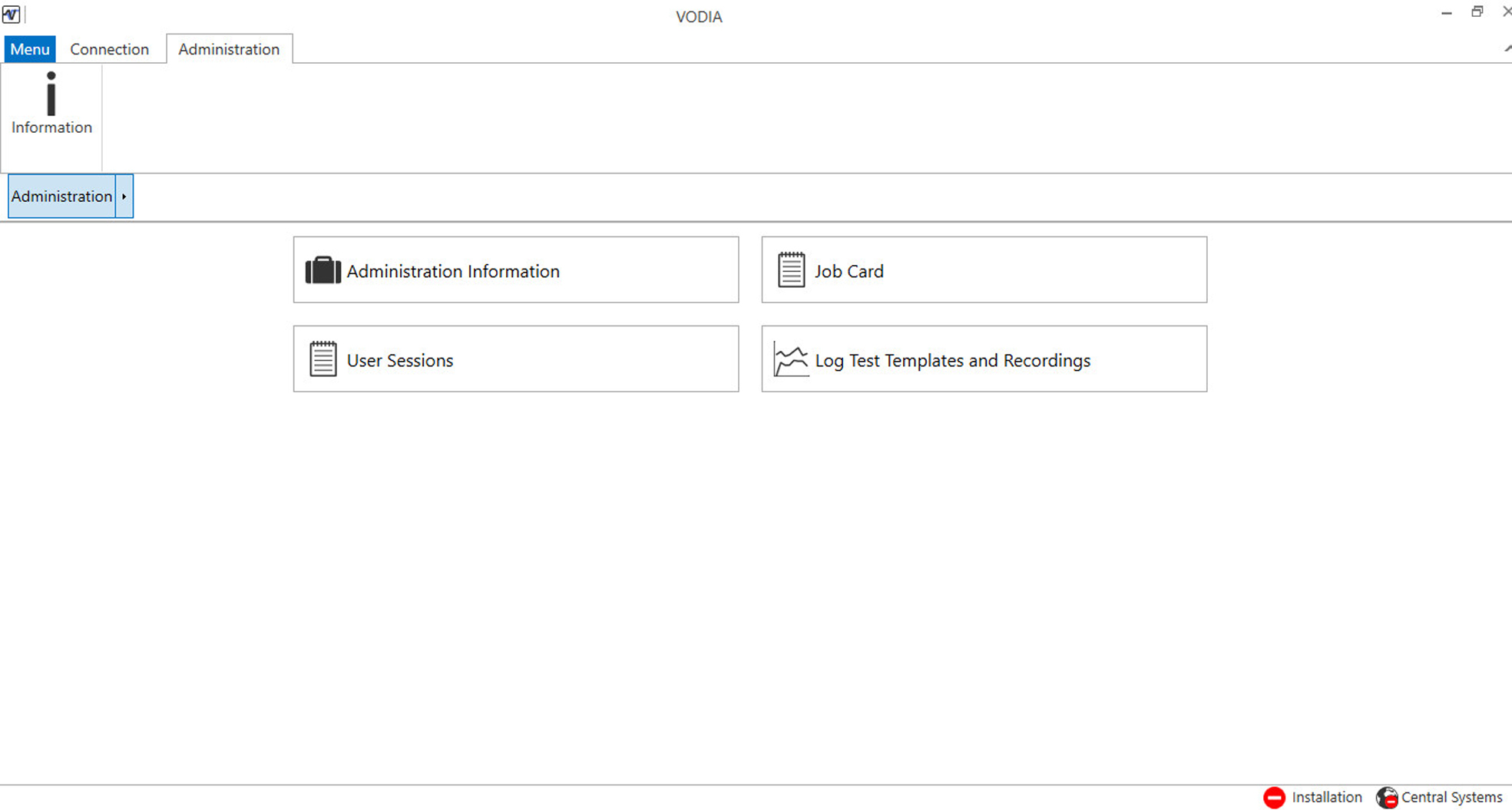The image size is (1512, 810).
Task: Click the briefcase icon for Administration Information
Action: 323,271
